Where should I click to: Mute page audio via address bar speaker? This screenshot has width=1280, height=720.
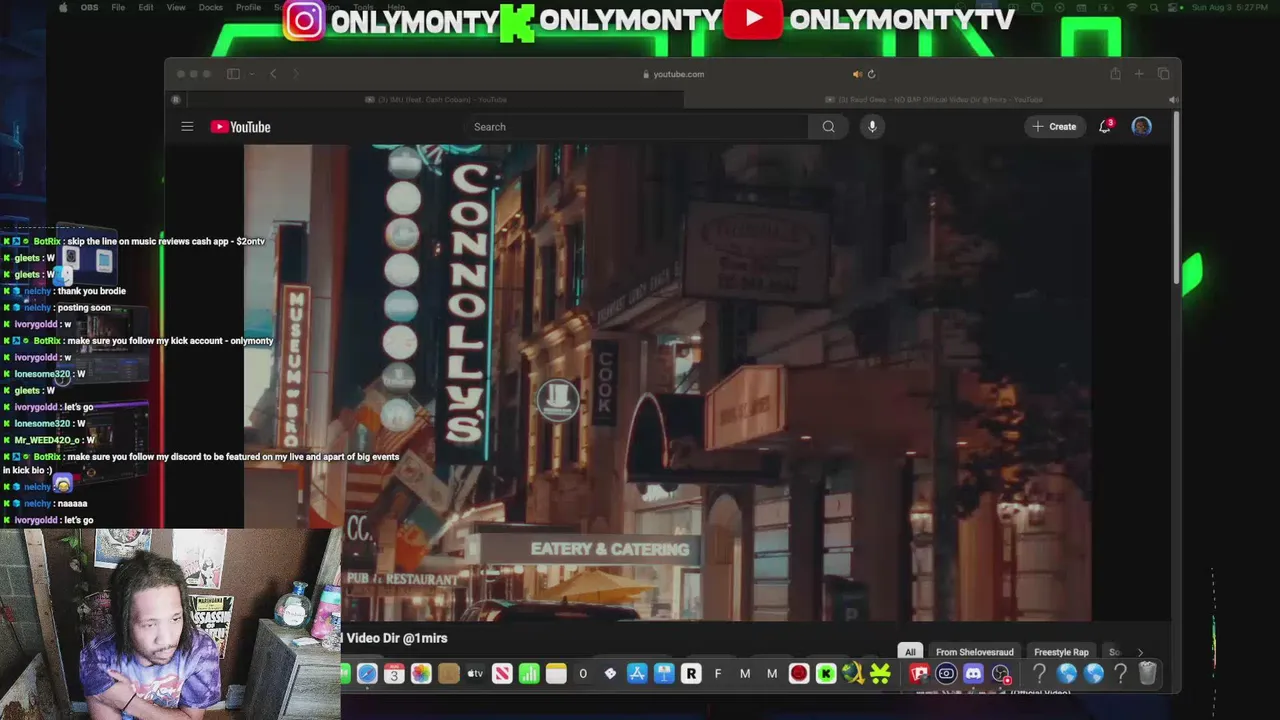[857, 74]
